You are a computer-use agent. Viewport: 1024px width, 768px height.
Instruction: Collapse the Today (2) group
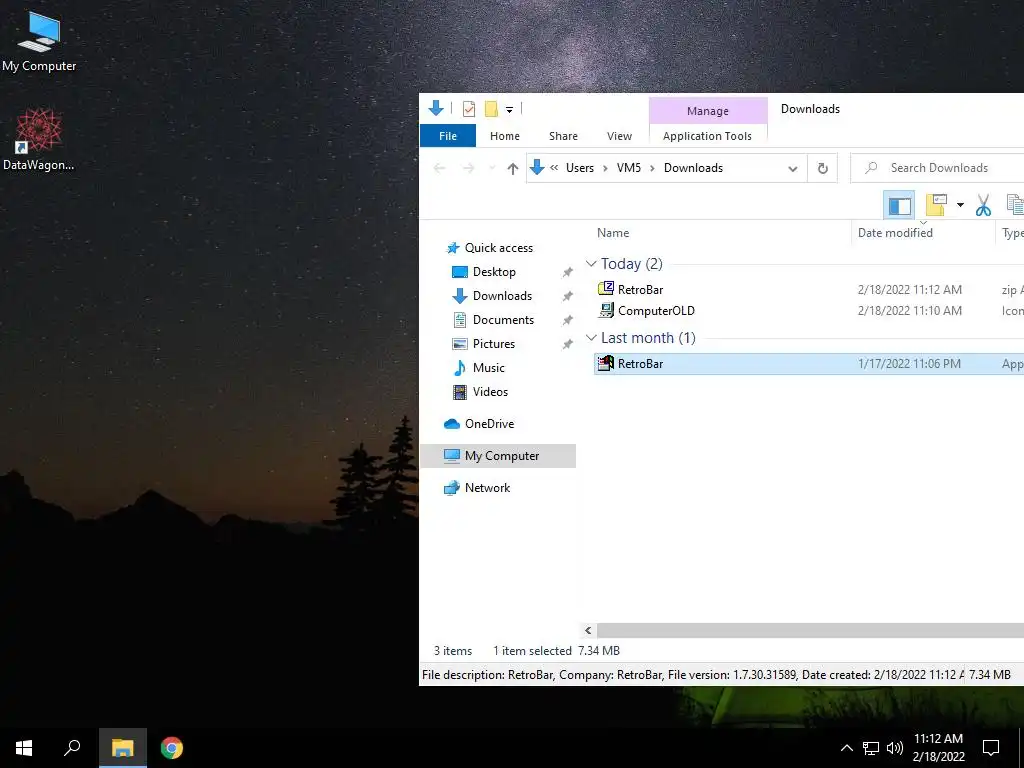click(591, 264)
